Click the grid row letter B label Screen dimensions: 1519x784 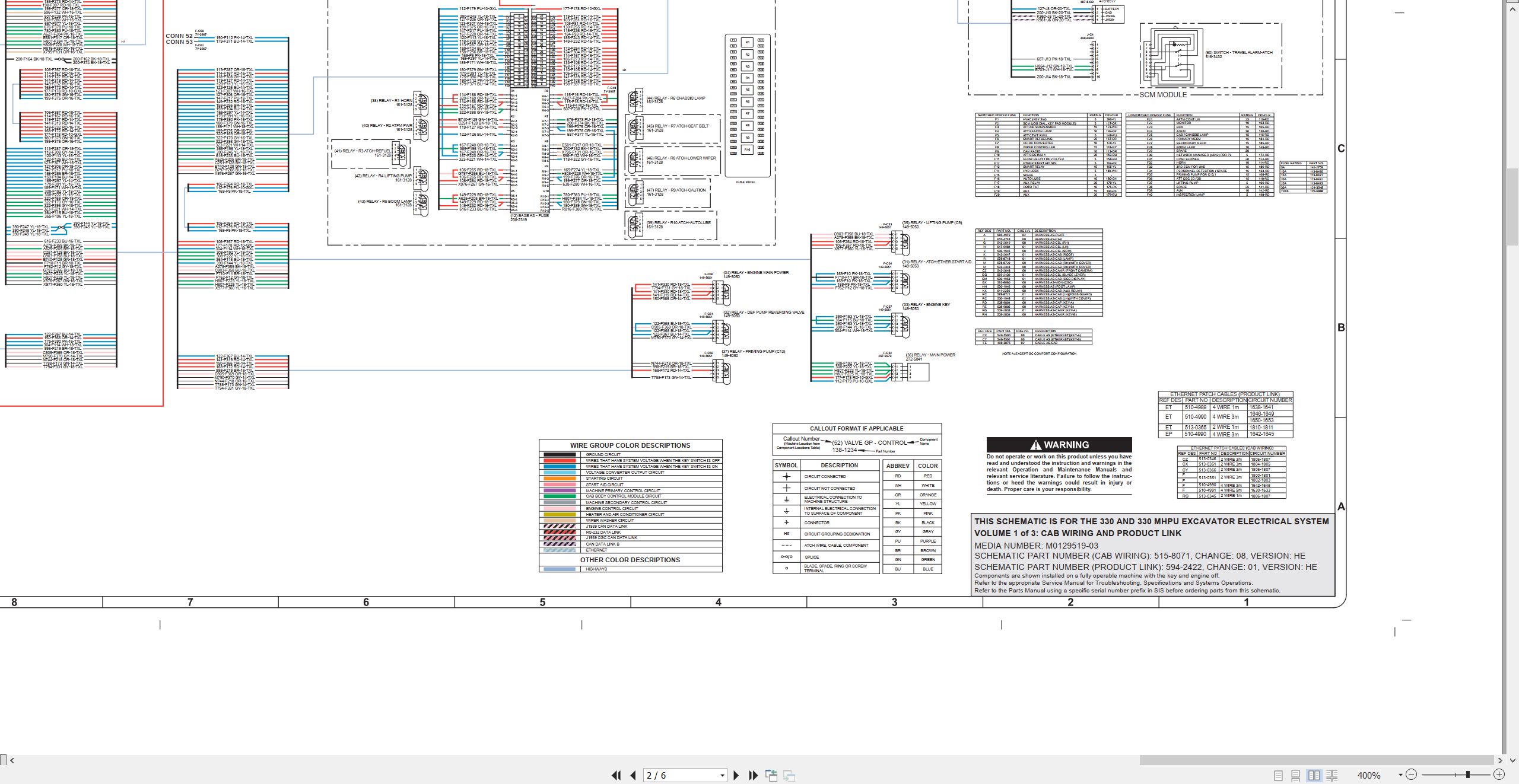click(1341, 327)
